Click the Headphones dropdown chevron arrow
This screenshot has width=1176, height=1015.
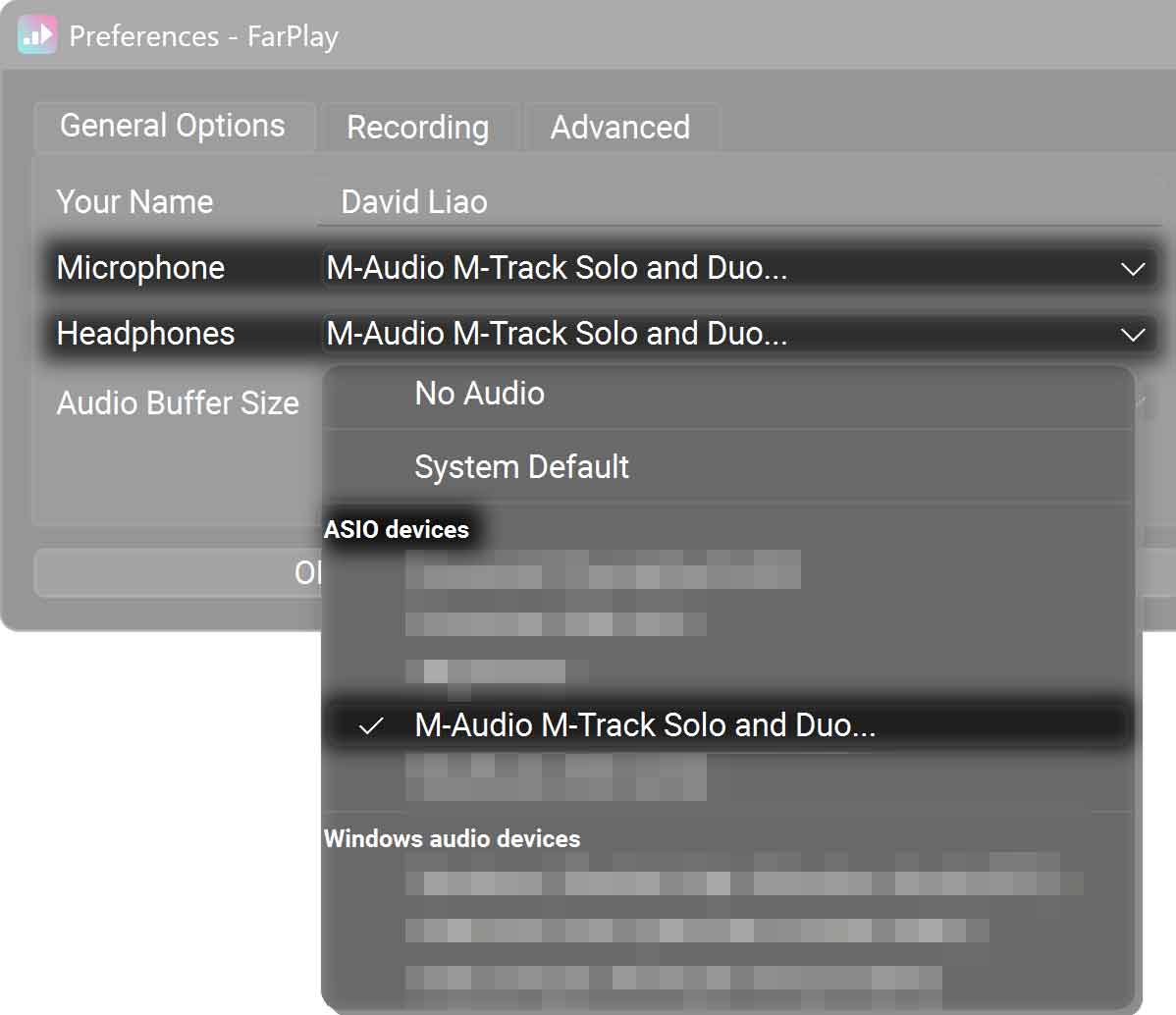[x=1133, y=335]
